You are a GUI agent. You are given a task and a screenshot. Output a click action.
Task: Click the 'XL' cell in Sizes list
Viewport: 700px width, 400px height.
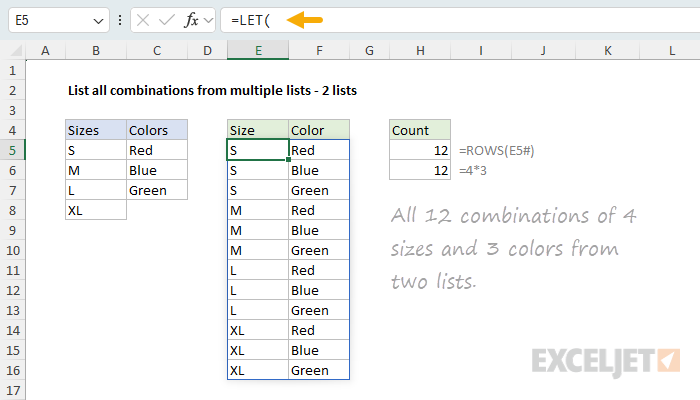coord(96,210)
